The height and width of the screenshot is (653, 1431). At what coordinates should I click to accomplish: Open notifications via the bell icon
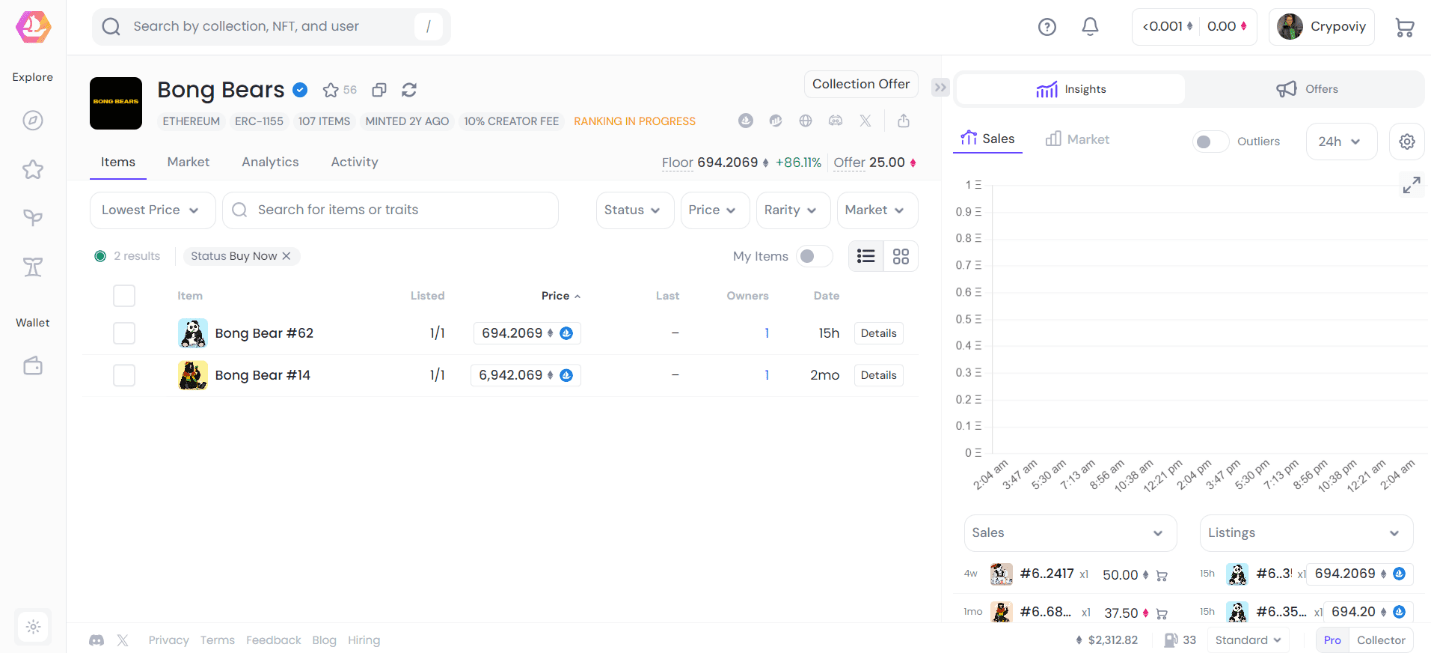(x=1089, y=26)
